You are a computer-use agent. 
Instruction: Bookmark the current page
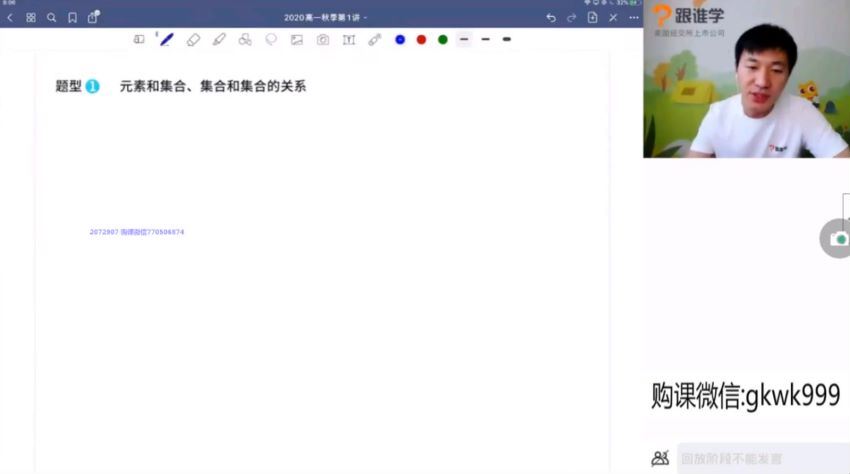[x=72, y=18]
